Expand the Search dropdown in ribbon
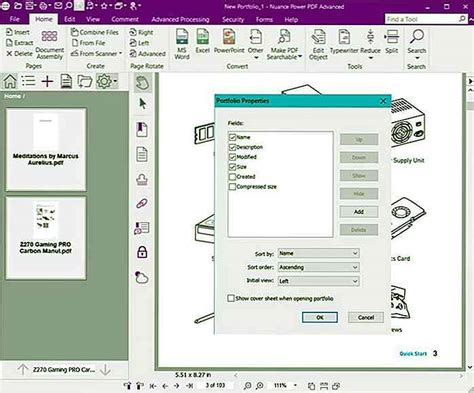Viewport: 474px width, 393px height. click(x=417, y=58)
